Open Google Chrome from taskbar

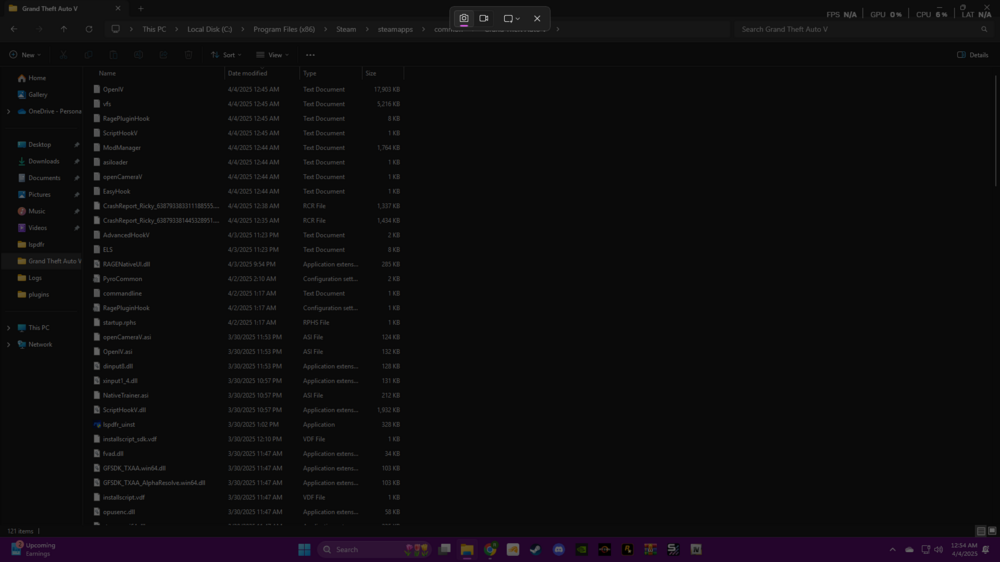click(490, 549)
